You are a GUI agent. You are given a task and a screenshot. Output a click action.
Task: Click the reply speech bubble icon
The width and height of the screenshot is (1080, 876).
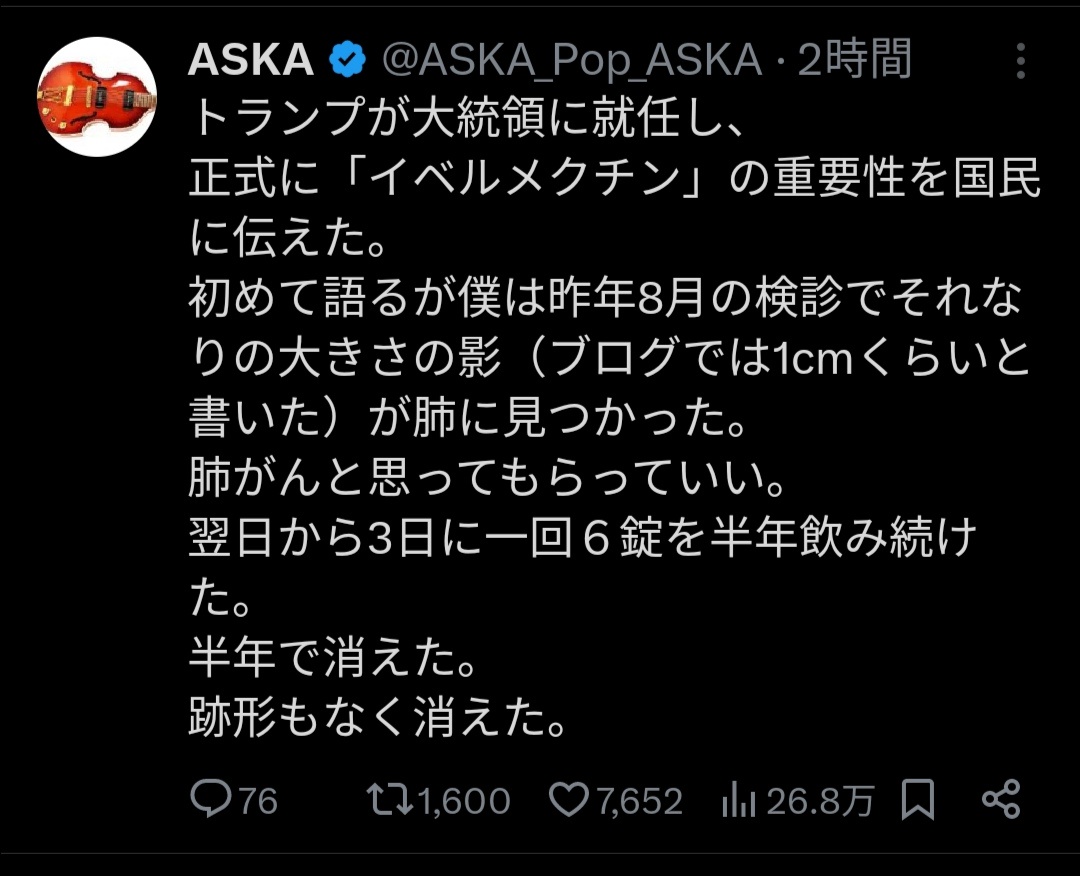click(211, 799)
